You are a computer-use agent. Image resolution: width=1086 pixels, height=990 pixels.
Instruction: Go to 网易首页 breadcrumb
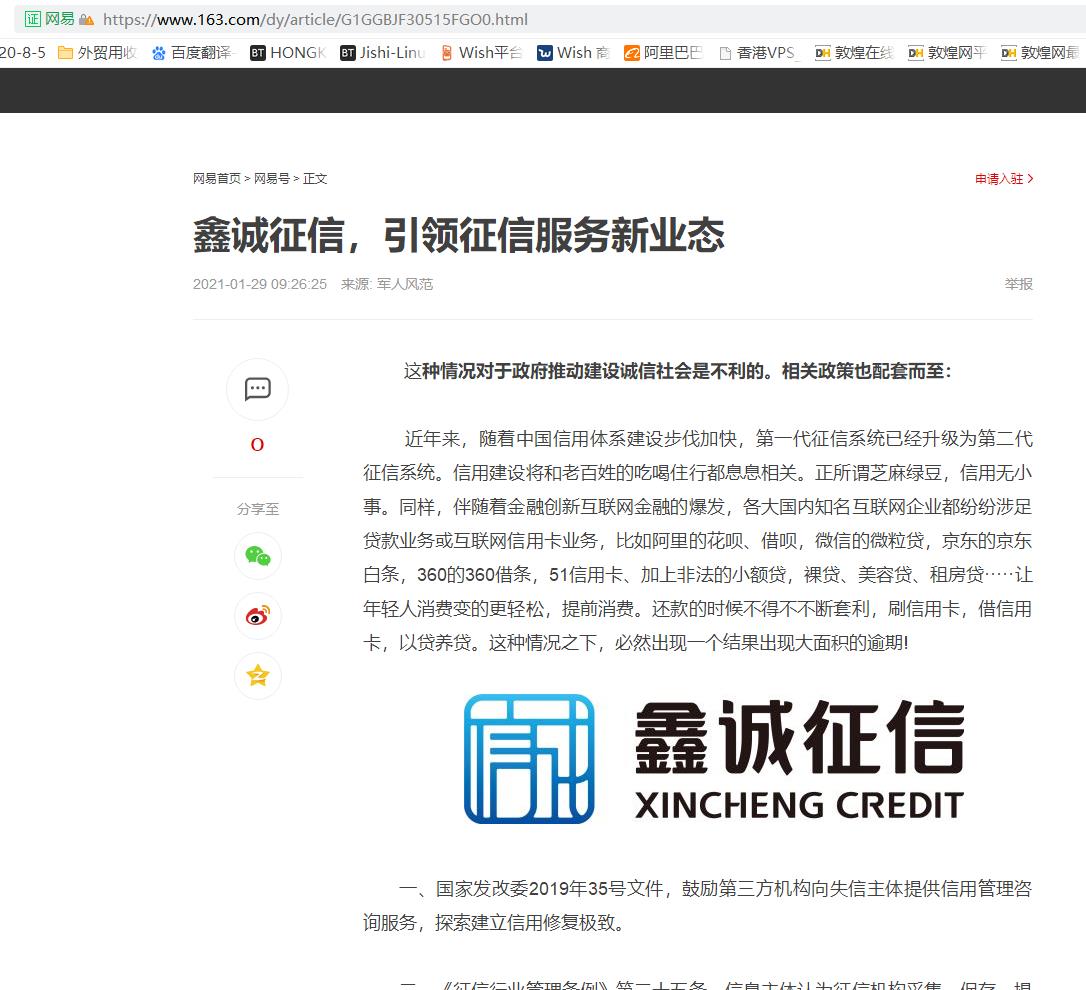pyautogui.click(x=217, y=179)
